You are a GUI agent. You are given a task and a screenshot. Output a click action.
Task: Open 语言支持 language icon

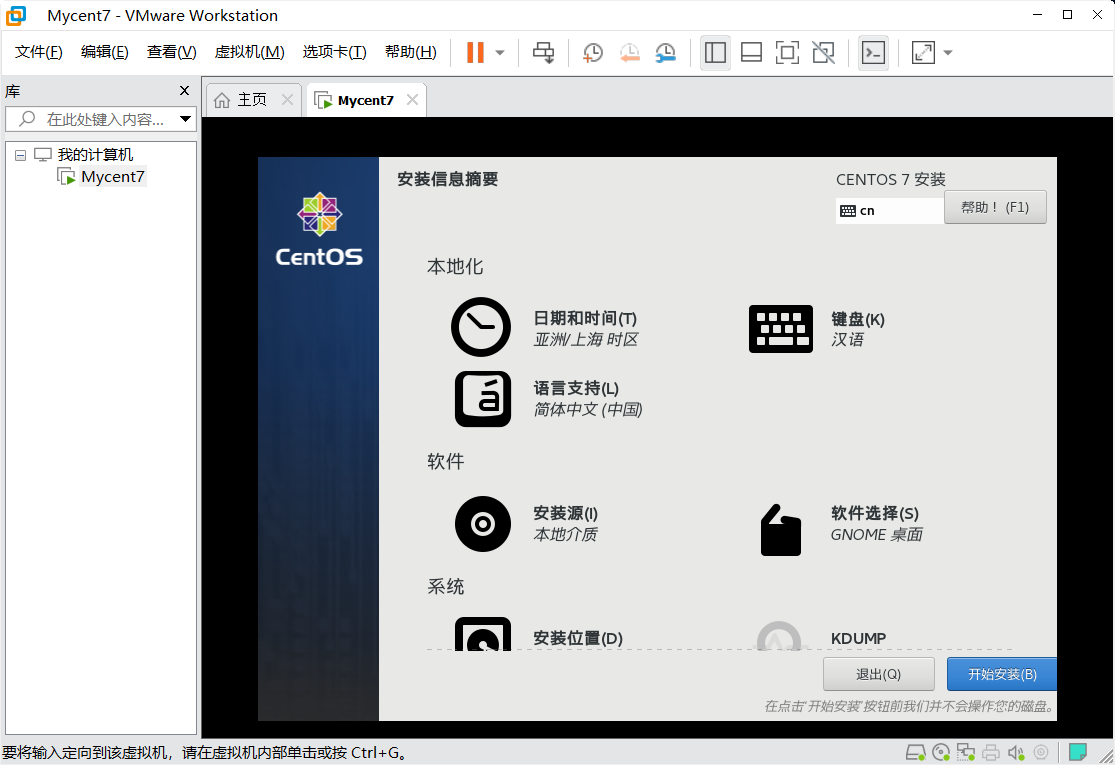pos(483,399)
